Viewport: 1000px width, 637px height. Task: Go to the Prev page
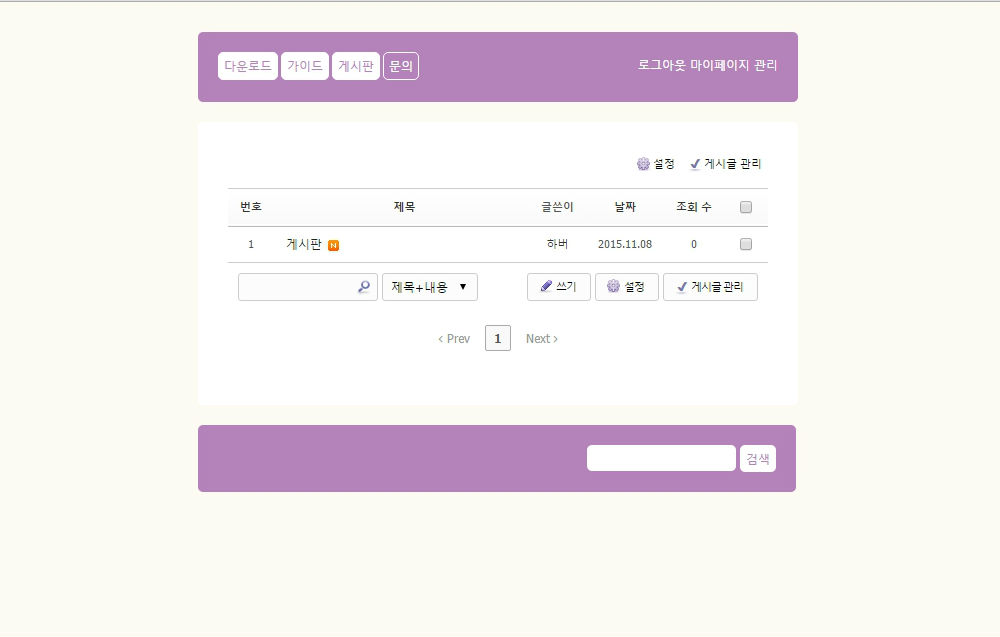click(454, 339)
